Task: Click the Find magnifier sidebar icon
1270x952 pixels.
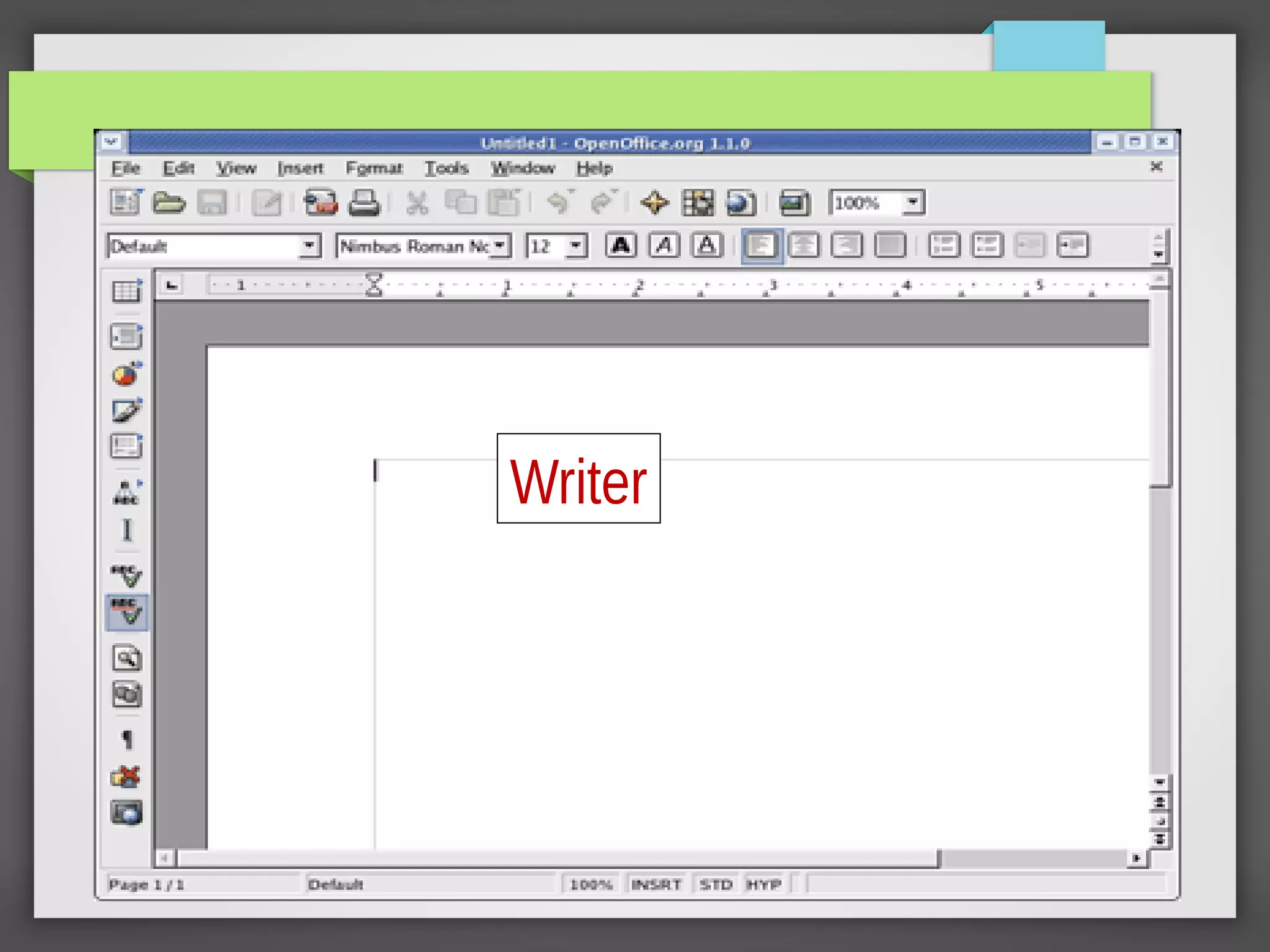Action: pyautogui.click(x=127, y=658)
